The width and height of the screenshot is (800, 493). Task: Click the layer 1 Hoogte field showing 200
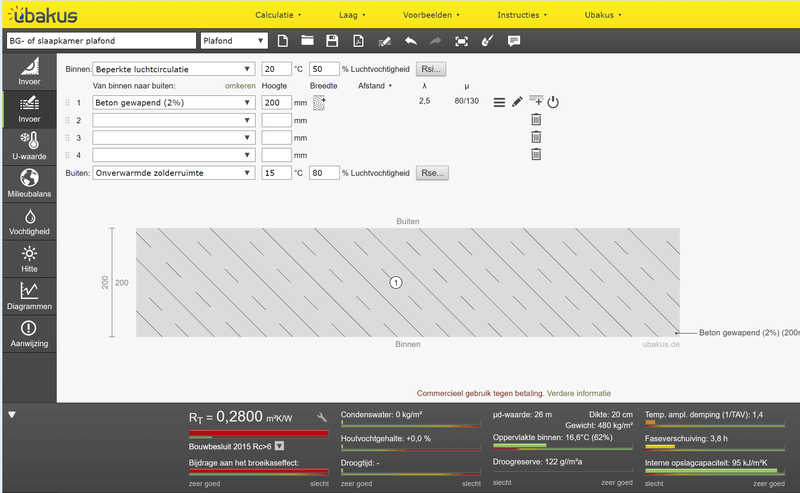(276, 103)
